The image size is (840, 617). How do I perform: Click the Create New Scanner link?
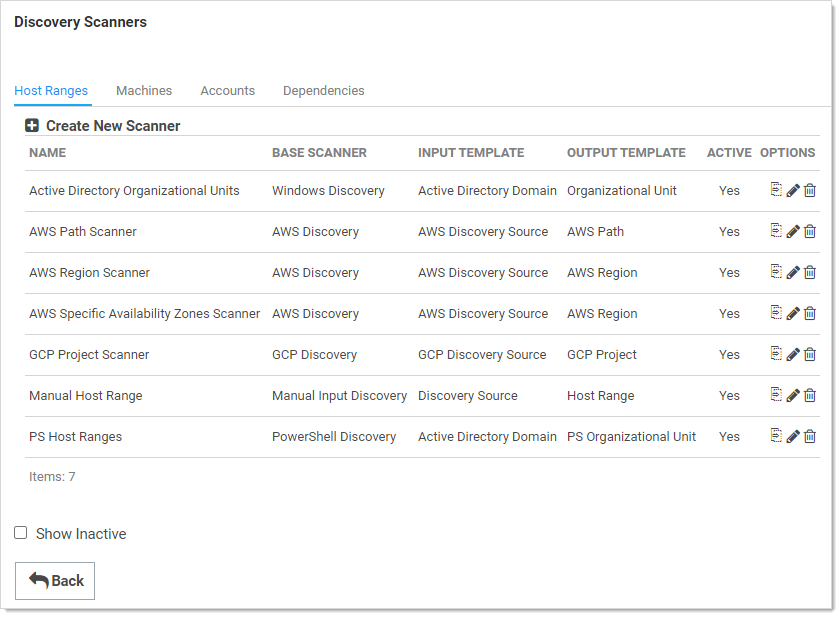(113, 126)
